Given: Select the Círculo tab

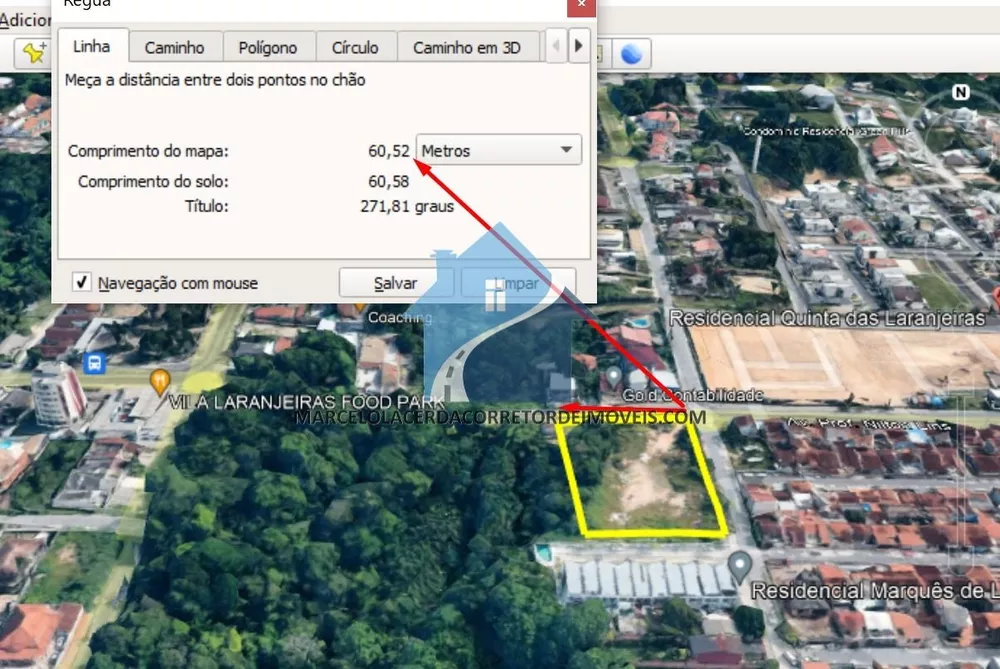Looking at the screenshot, I should [356, 46].
